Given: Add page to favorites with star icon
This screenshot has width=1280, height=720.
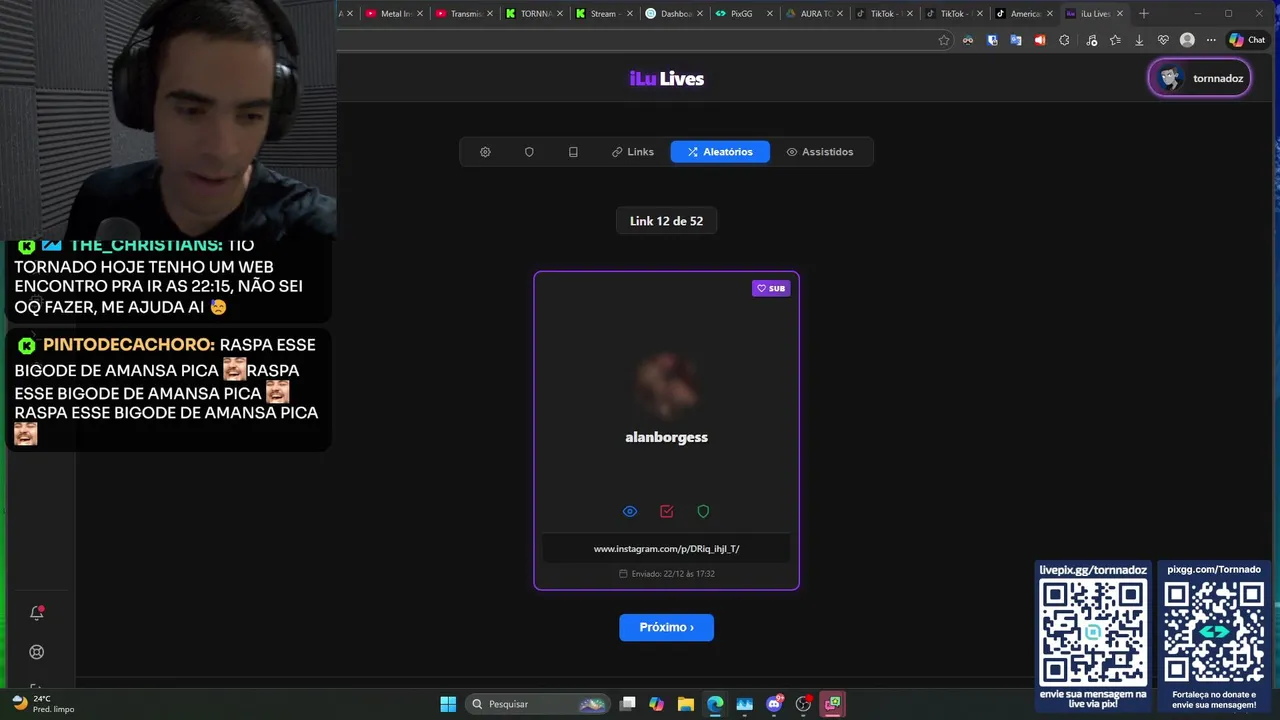Looking at the screenshot, I should (943, 40).
